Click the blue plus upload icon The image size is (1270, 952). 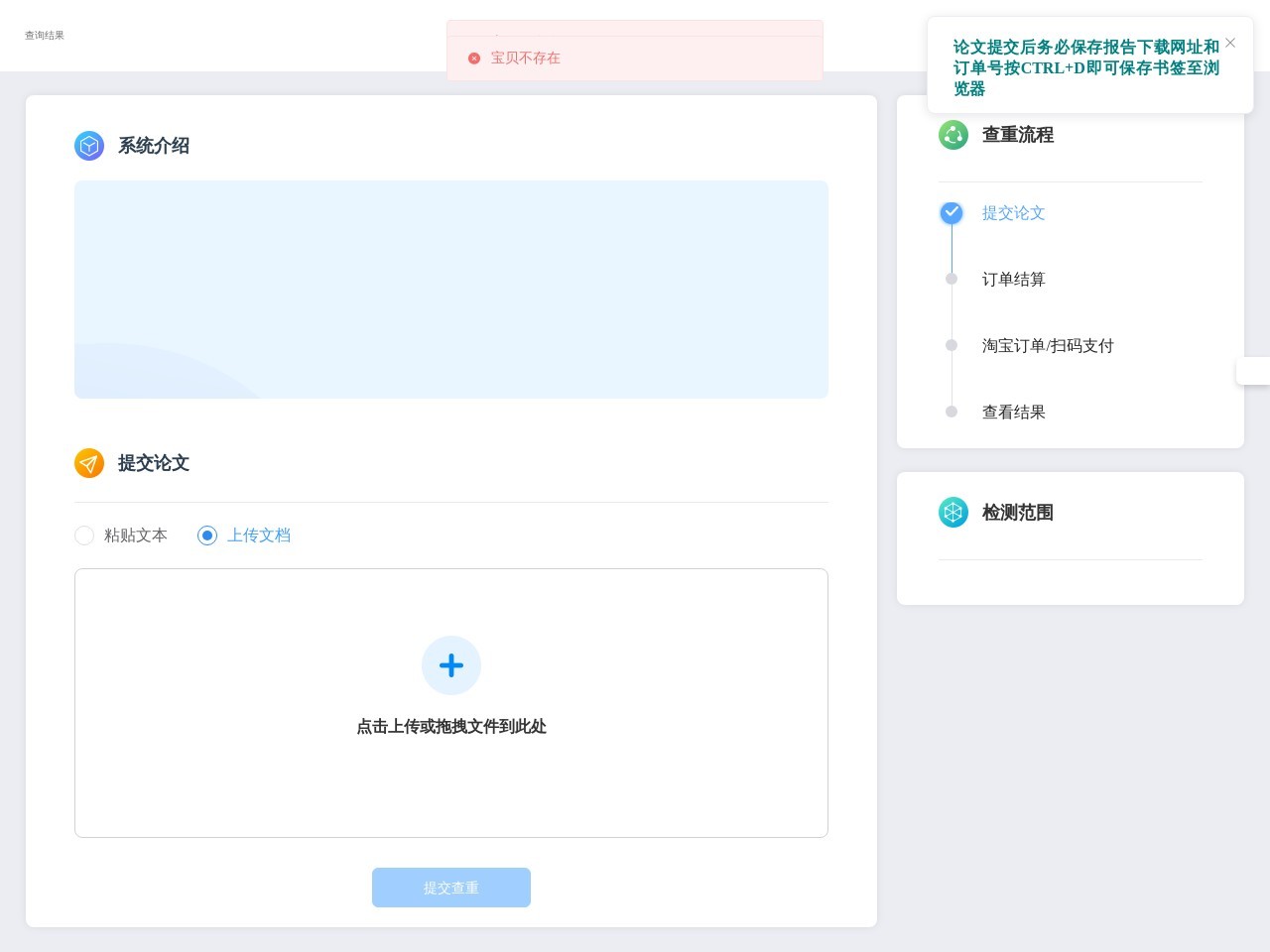tap(451, 665)
